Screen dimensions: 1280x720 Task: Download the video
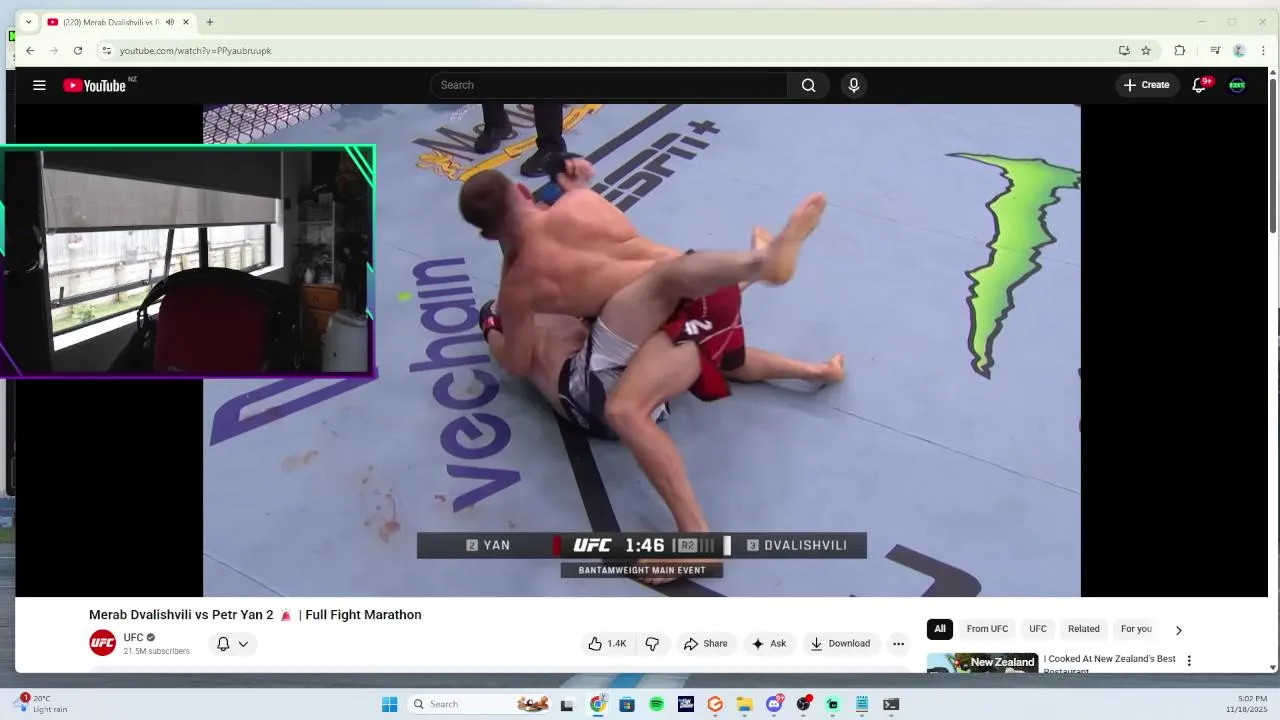click(840, 644)
